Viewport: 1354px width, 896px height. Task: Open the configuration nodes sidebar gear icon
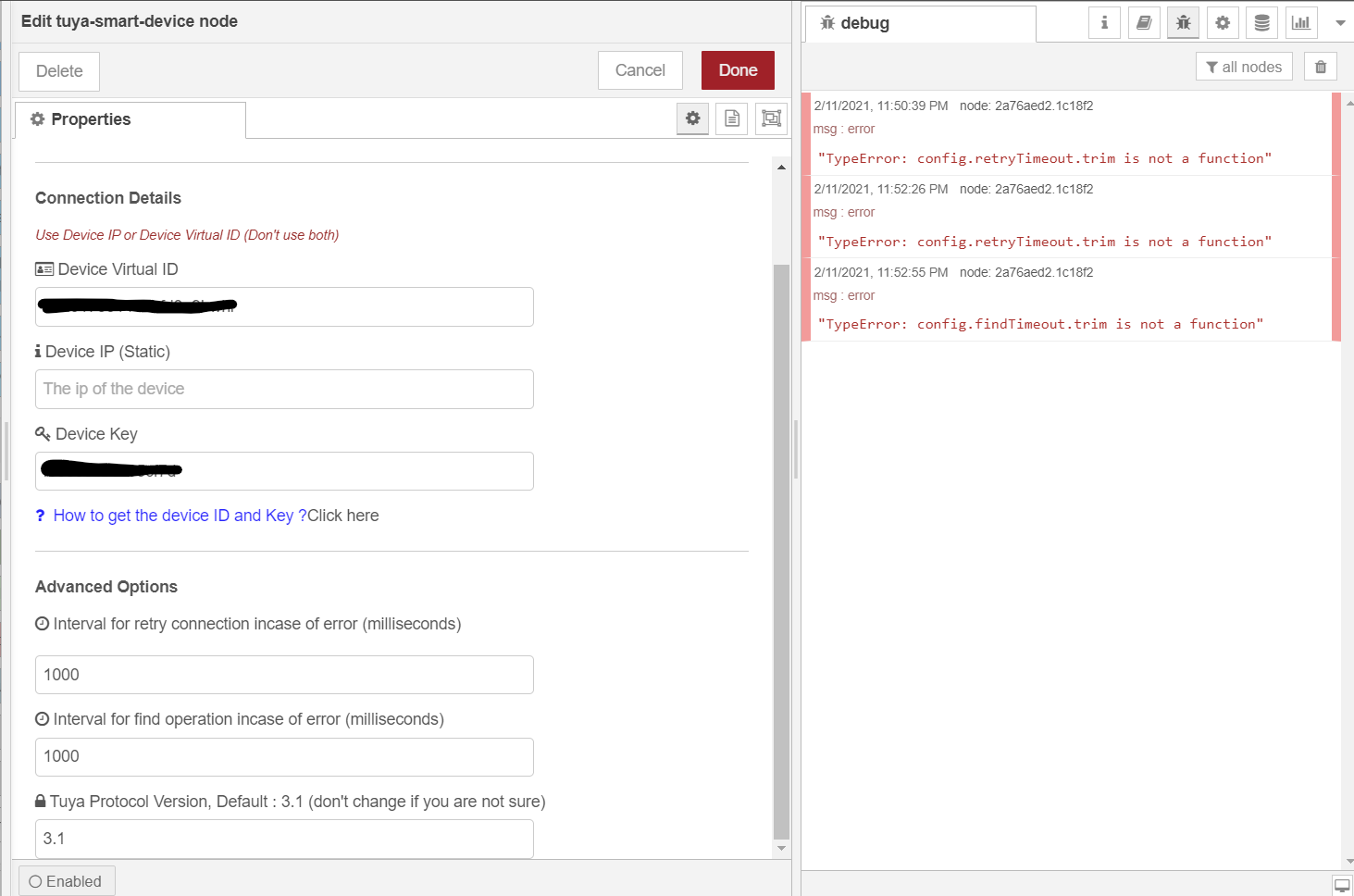pyautogui.click(x=1223, y=22)
